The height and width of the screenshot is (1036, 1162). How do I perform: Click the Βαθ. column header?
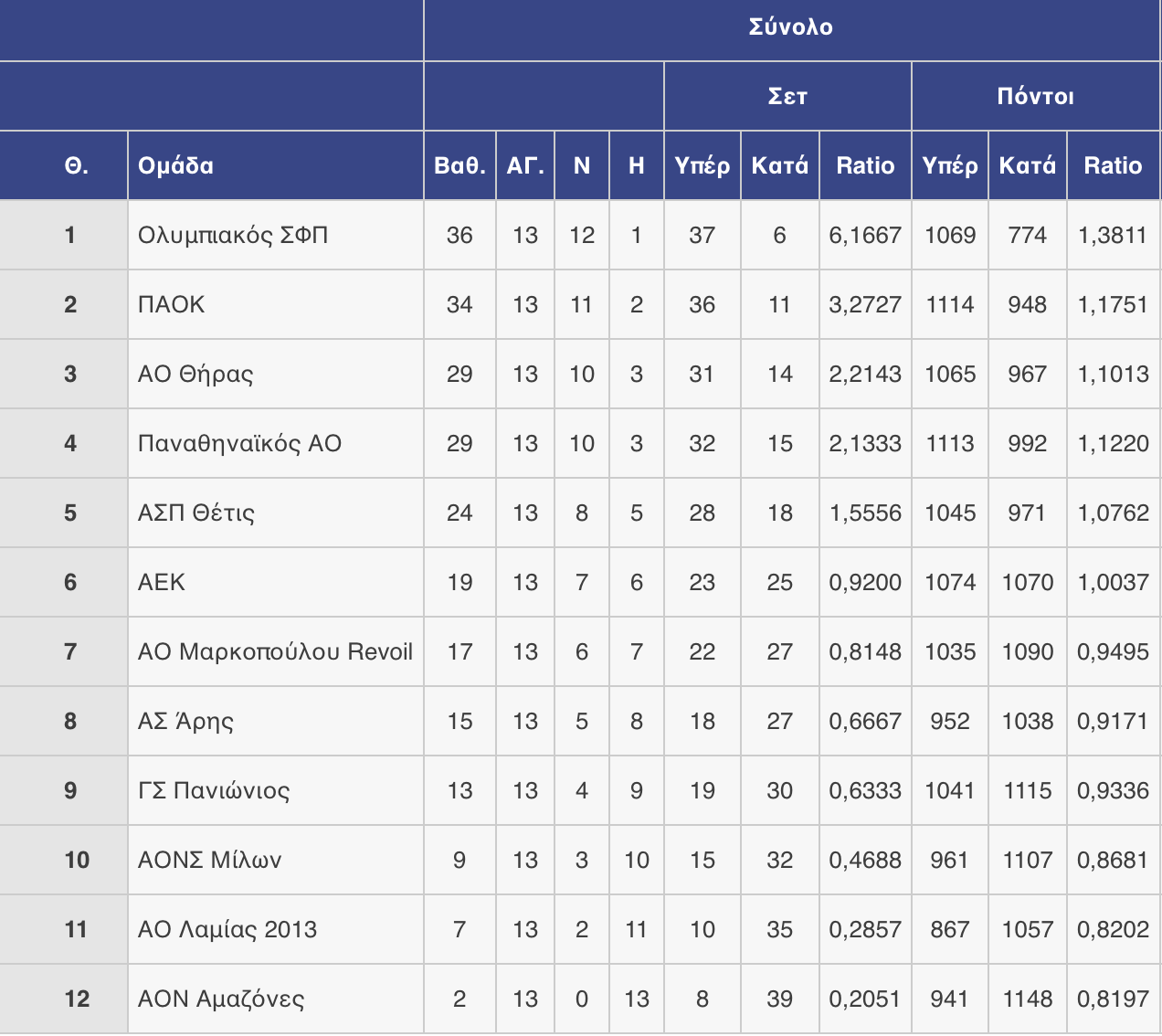point(460,165)
